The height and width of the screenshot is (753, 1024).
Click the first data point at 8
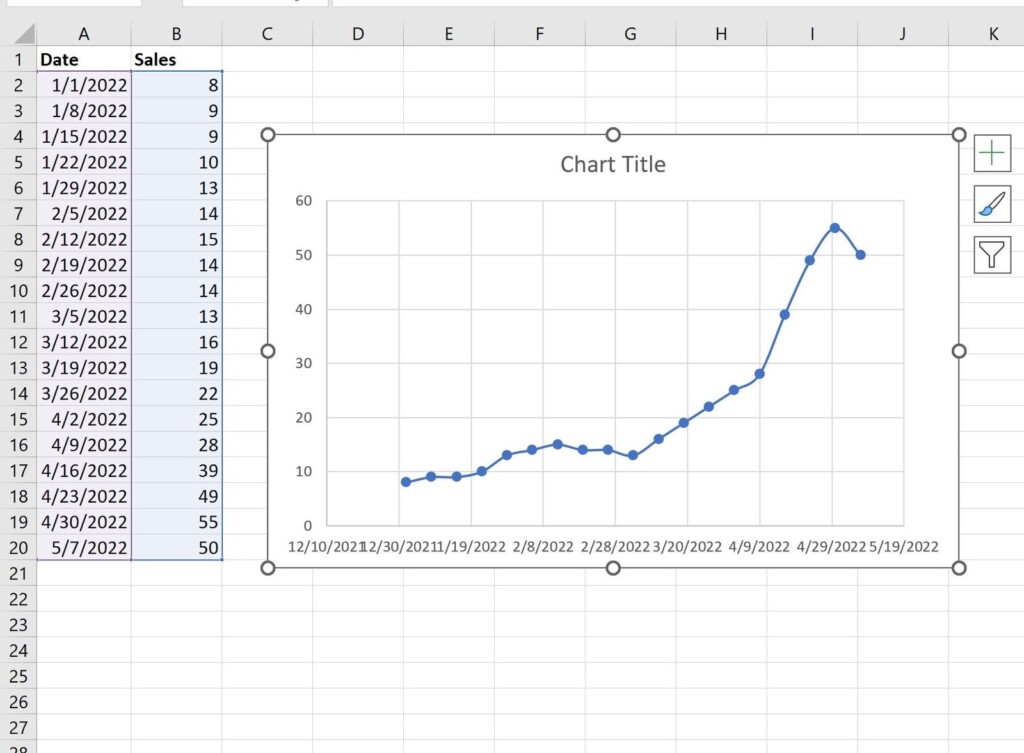point(406,482)
